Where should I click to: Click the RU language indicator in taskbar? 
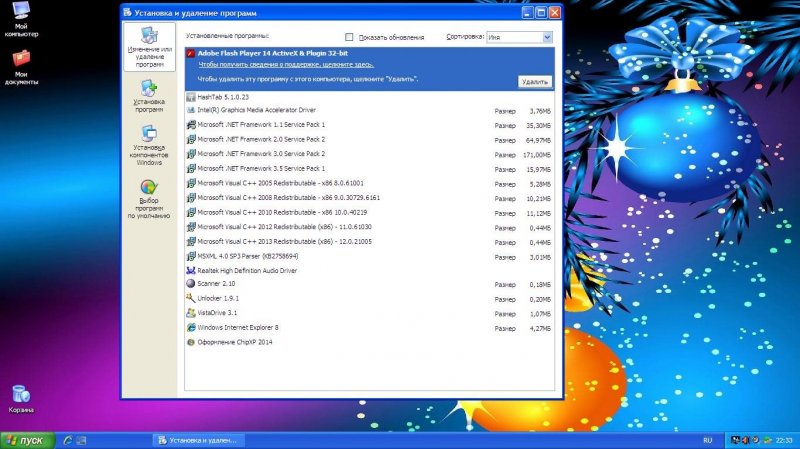(x=707, y=440)
